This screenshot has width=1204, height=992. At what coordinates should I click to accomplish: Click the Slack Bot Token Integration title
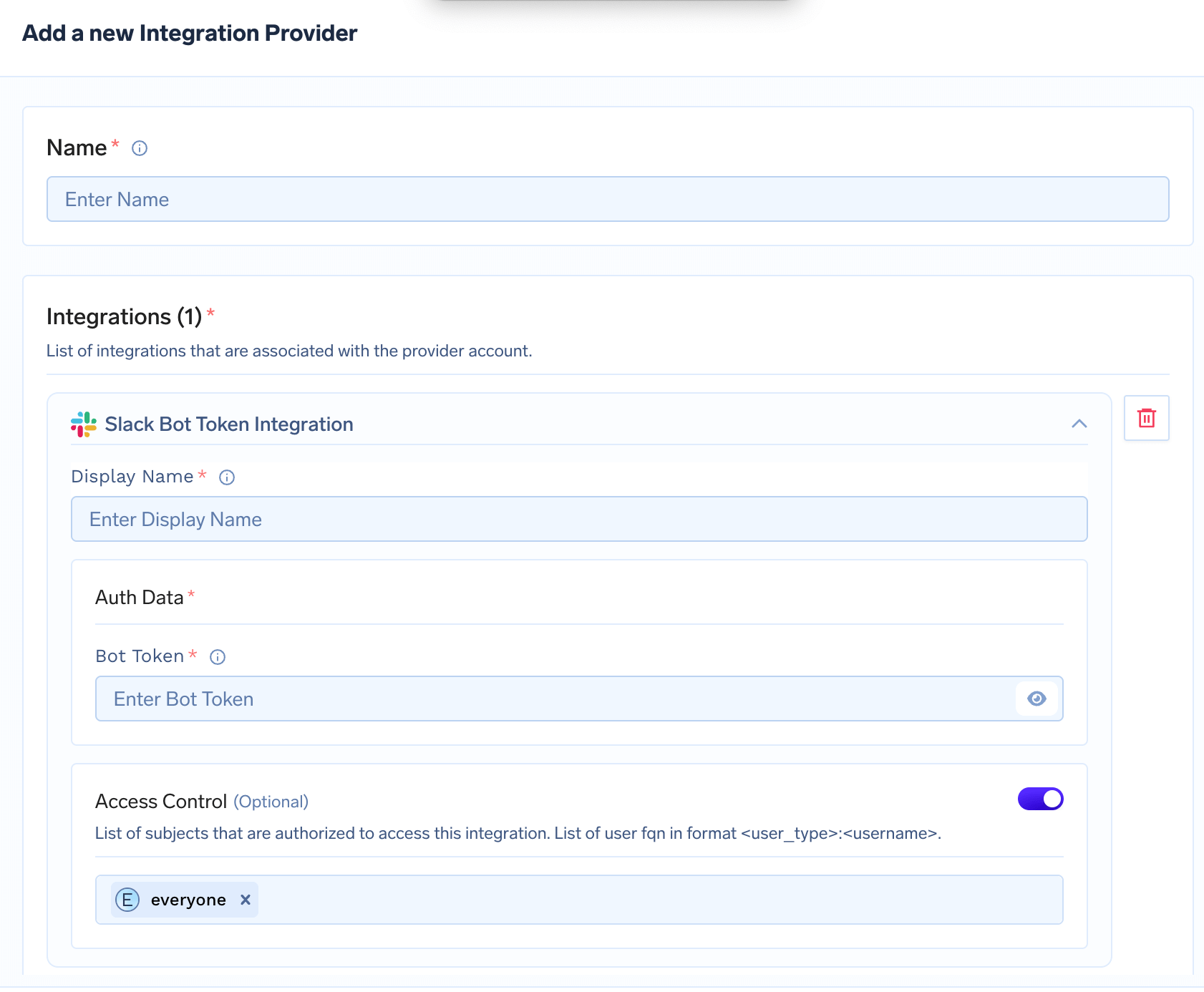[x=229, y=424]
